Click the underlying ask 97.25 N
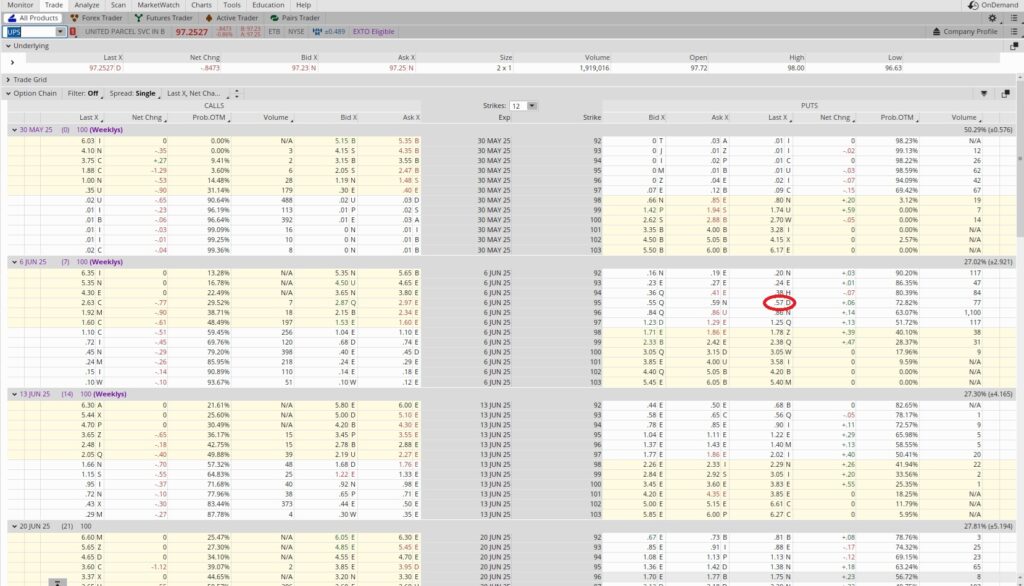Image resolution: width=1024 pixels, height=586 pixels. pos(401,68)
